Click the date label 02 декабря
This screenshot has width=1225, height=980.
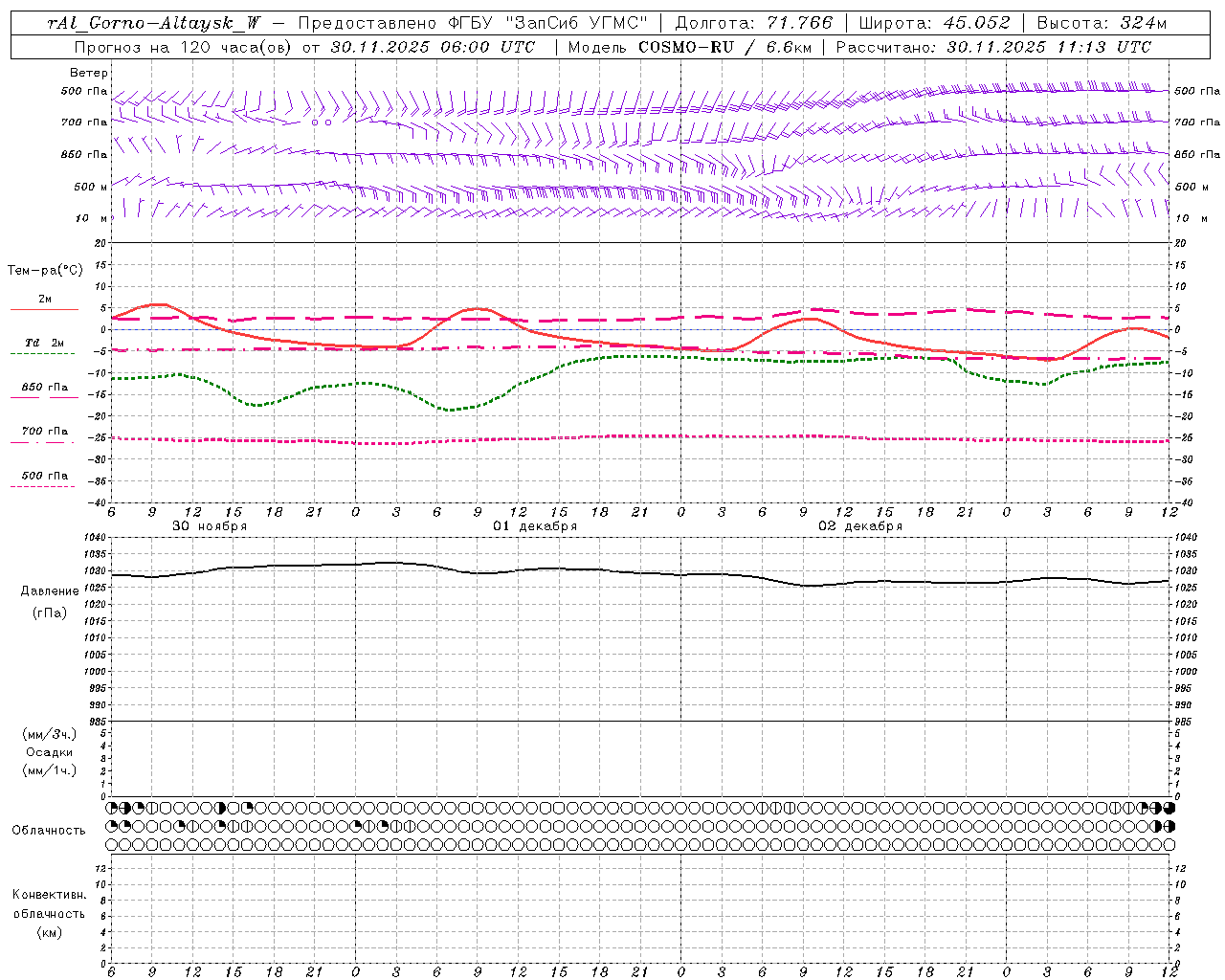(x=860, y=526)
